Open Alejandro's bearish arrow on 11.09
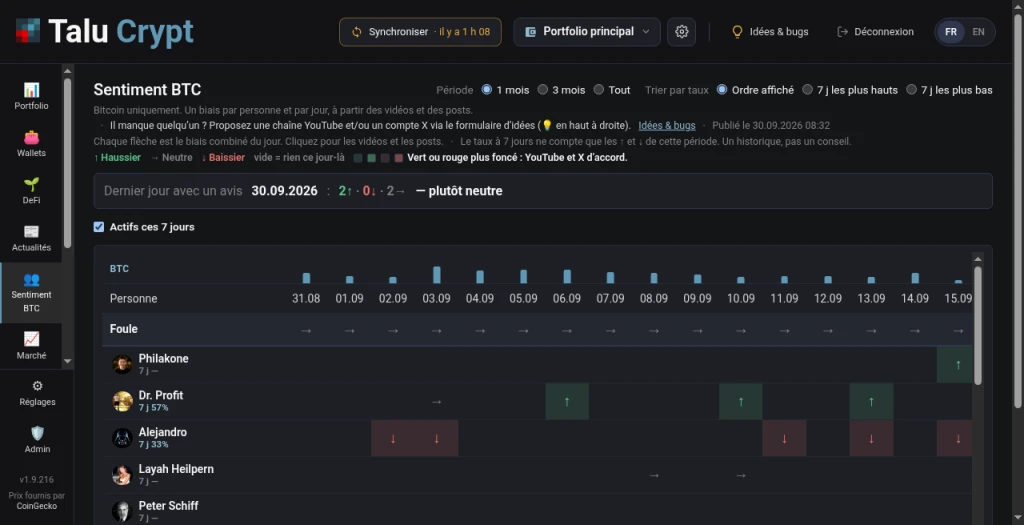 tap(784, 438)
